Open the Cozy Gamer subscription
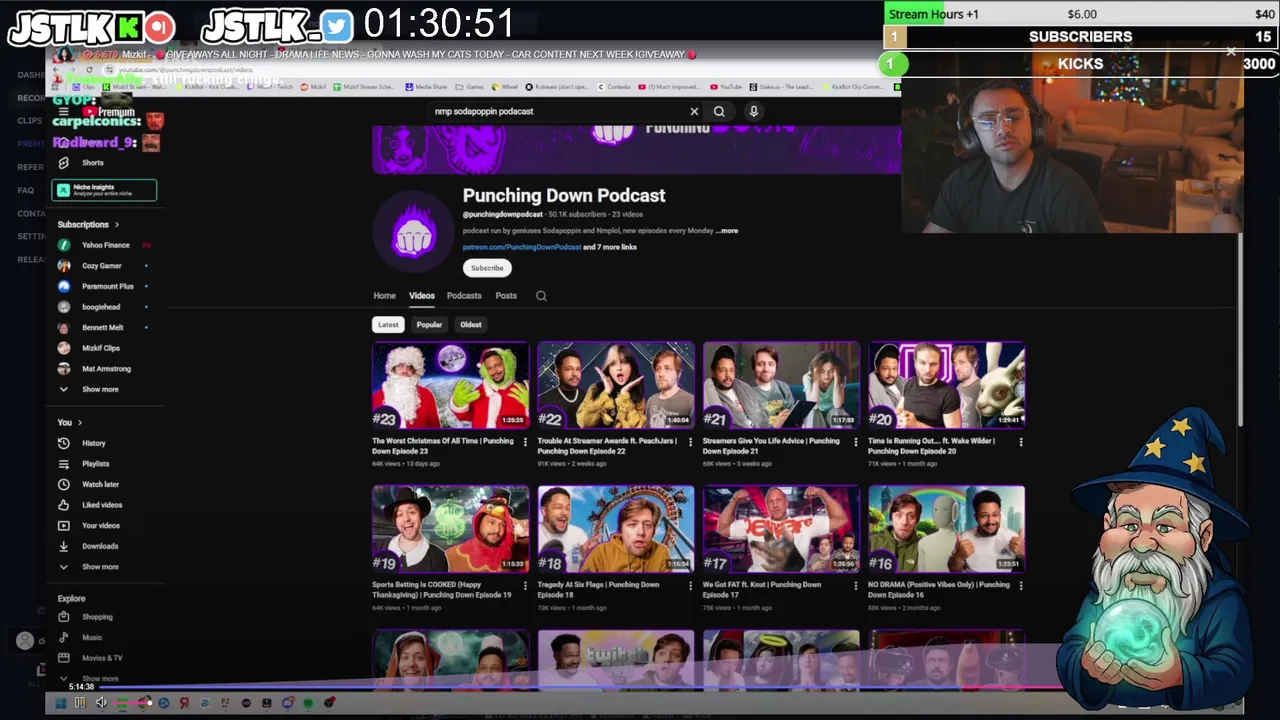 pyautogui.click(x=104, y=266)
